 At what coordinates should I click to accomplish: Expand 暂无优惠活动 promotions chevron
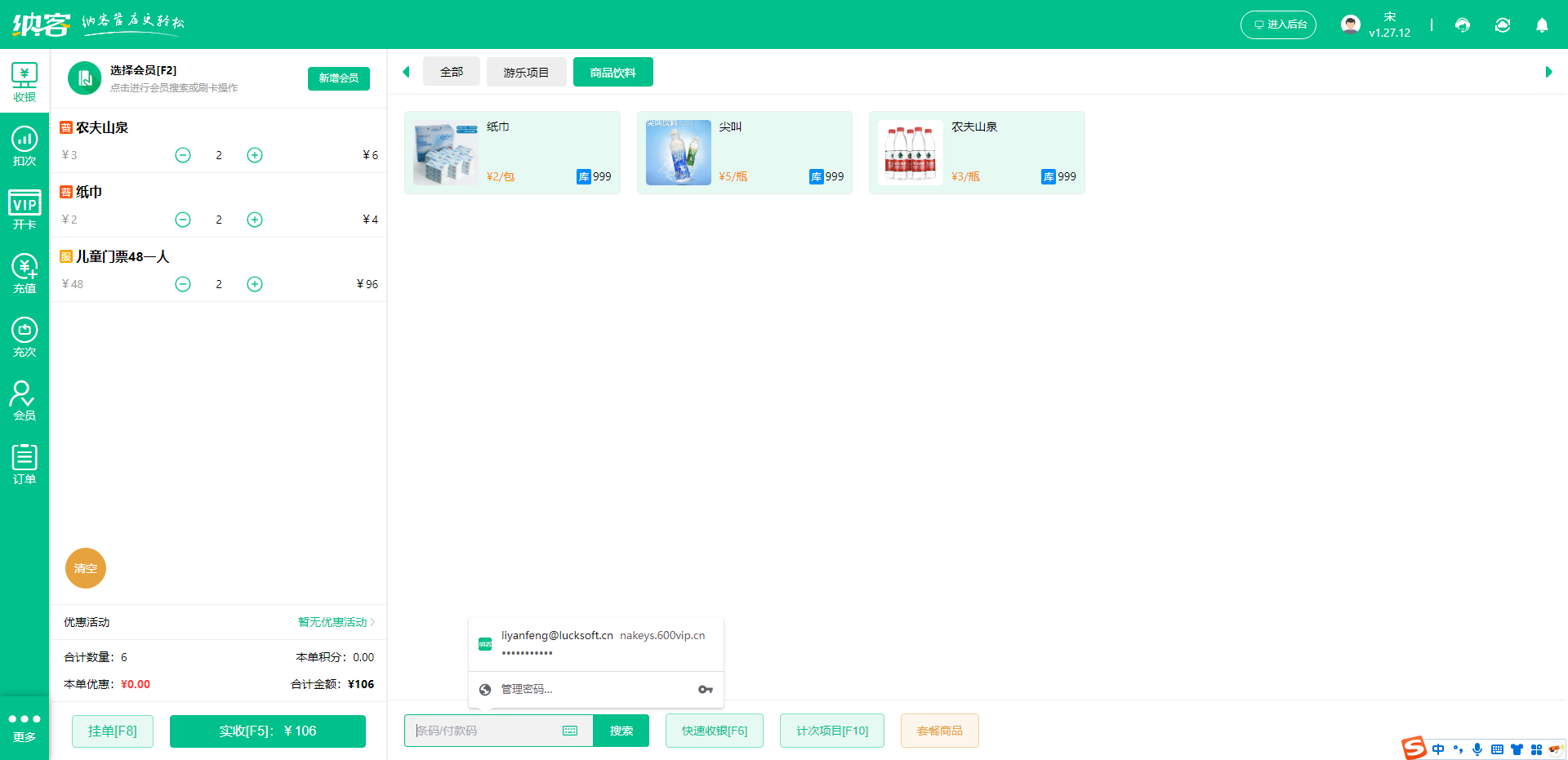[372, 622]
